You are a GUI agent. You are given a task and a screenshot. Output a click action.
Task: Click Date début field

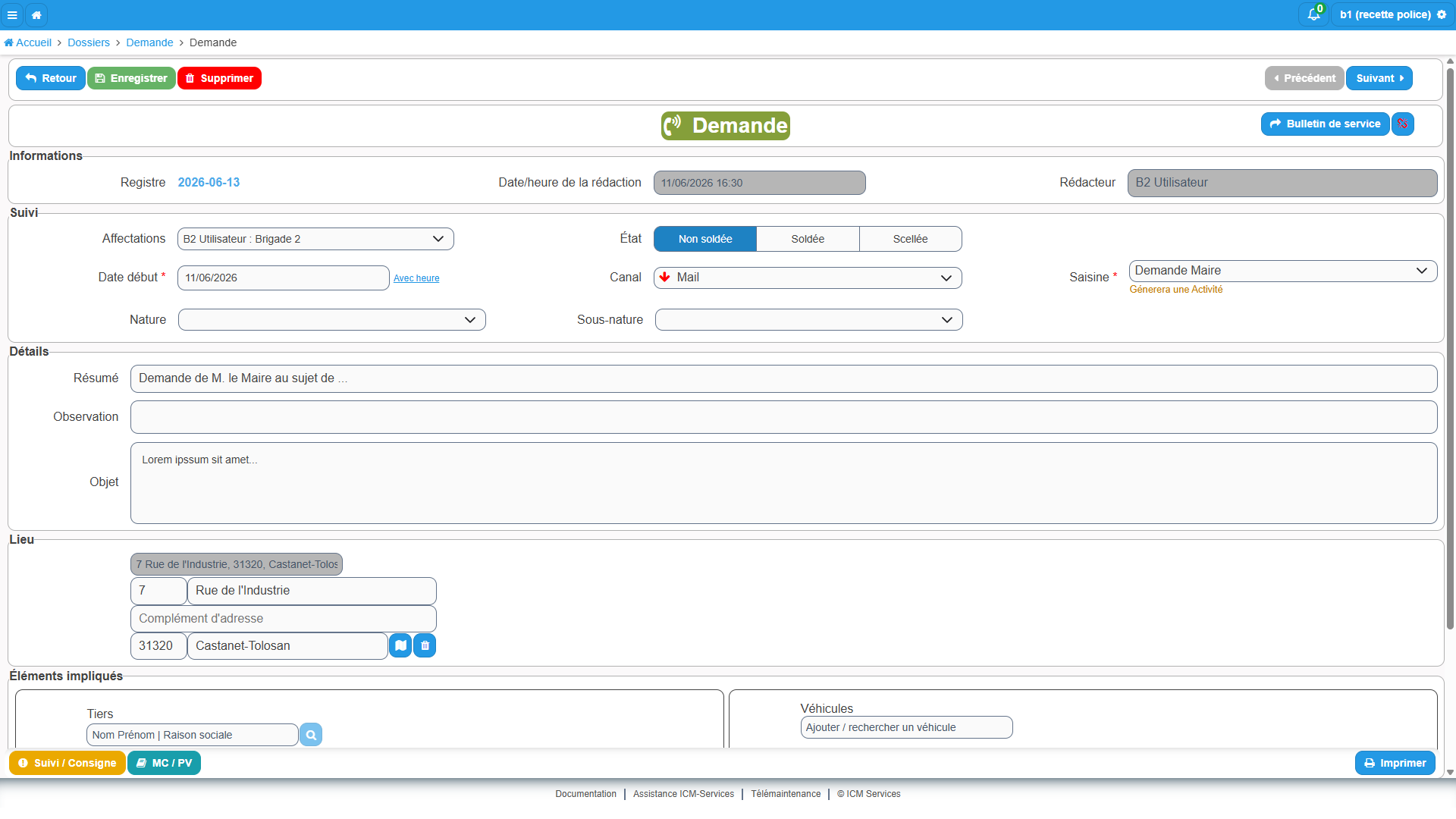point(284,278)
